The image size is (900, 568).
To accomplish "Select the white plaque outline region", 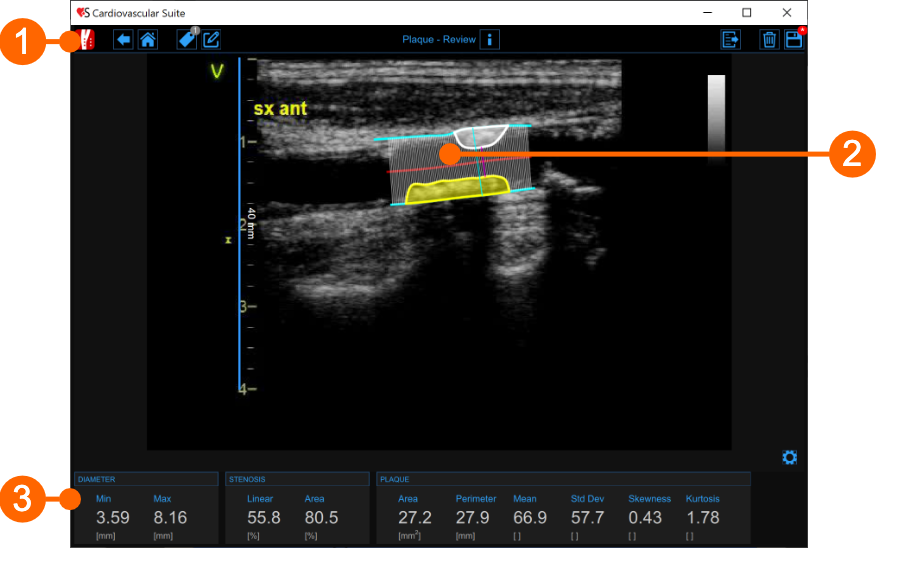I will point(480,136).
